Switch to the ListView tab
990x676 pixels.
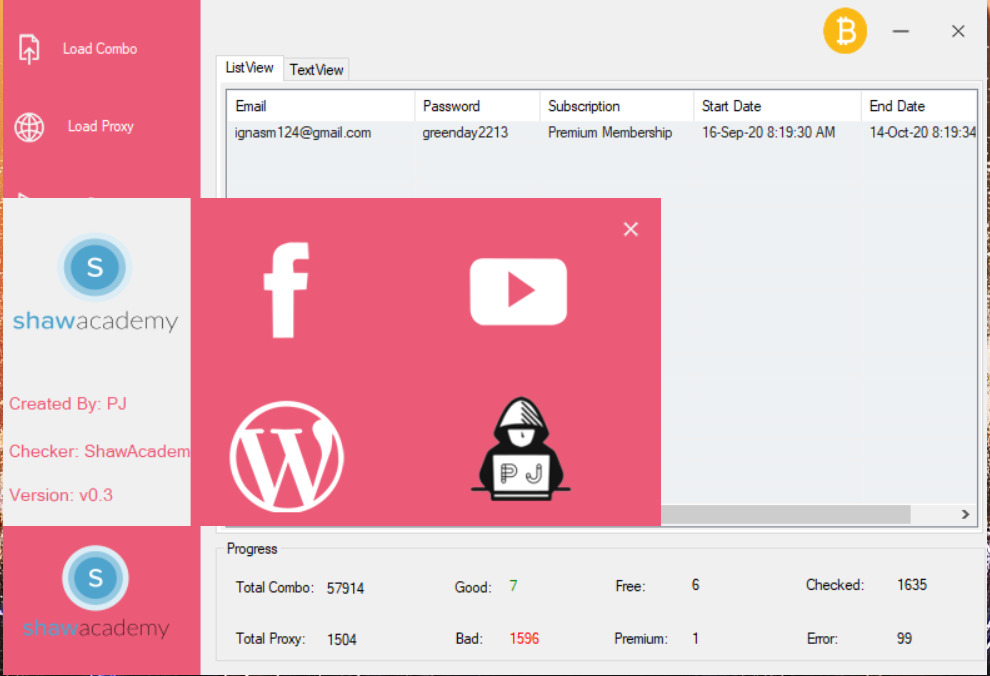(249, 68)
